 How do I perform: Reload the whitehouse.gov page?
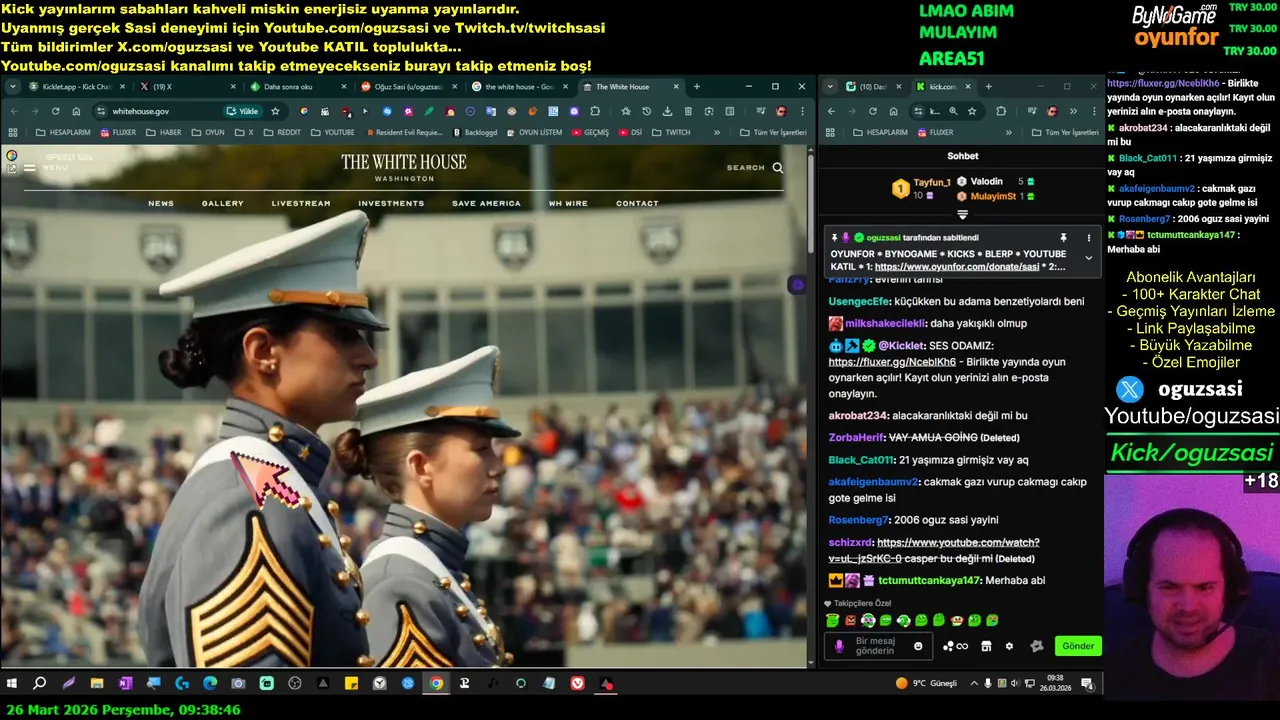click(x=55, y=111)
